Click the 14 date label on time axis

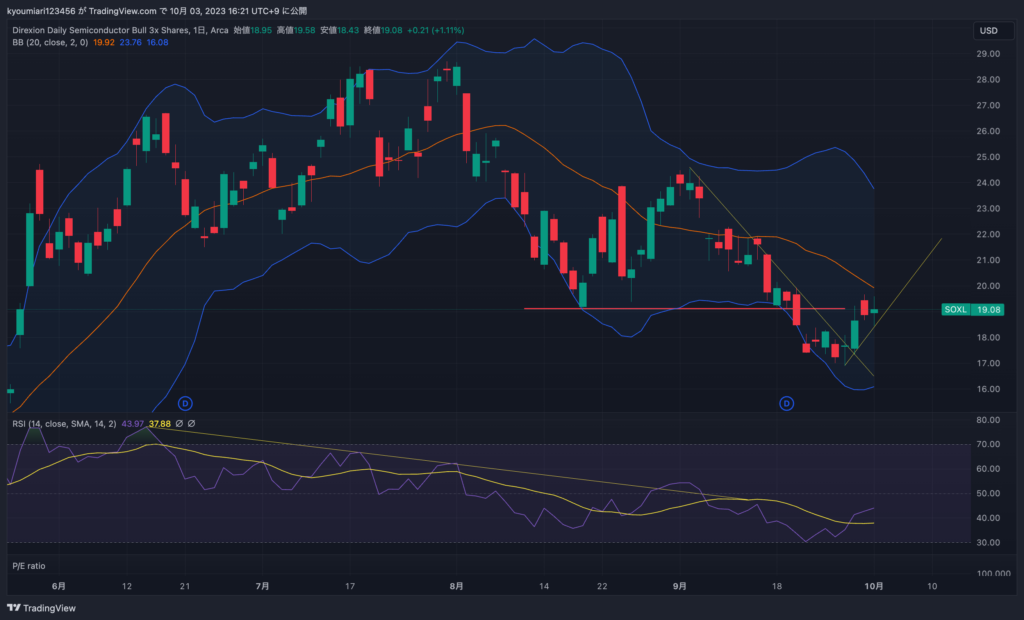pos(544,586)
